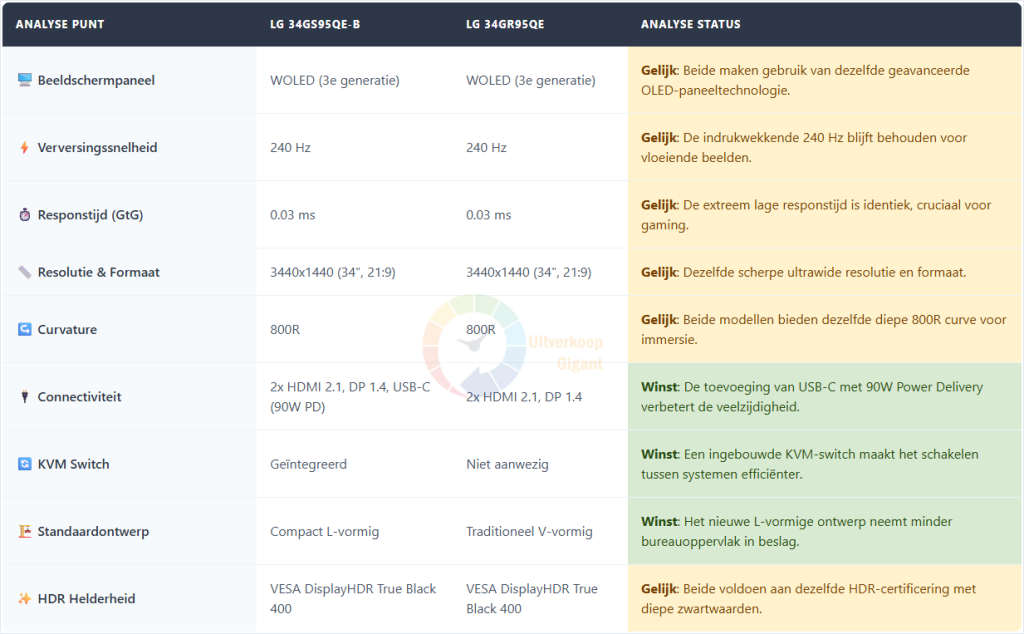Click the Gelijk status about ultrawide resolutie

[x=804, y=272]
